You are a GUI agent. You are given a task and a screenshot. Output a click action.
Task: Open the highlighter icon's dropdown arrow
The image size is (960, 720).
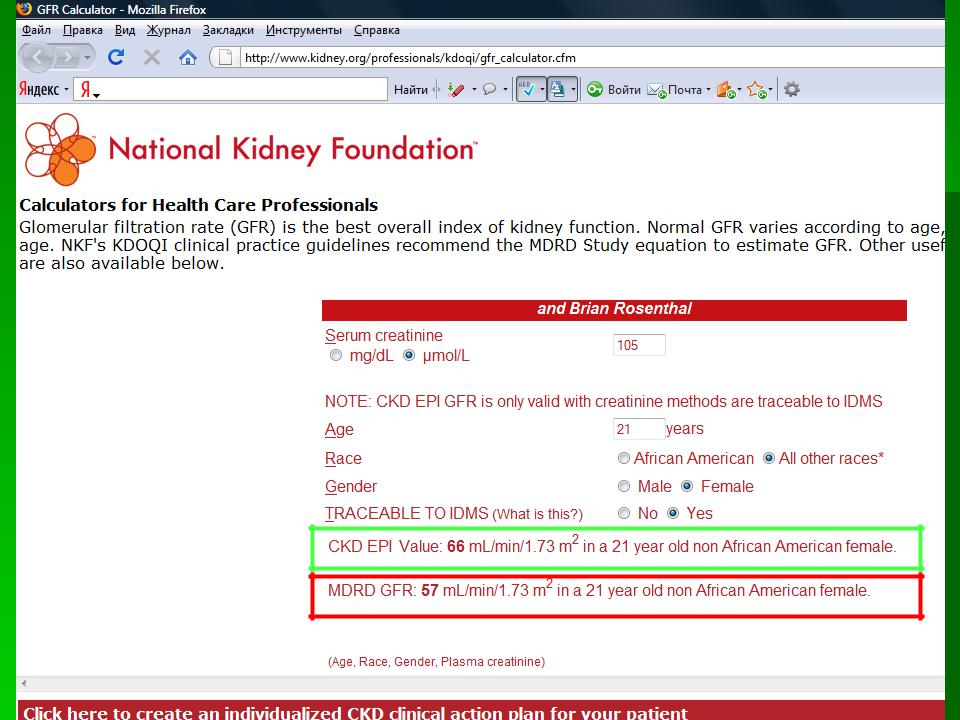tap(474, 89)
